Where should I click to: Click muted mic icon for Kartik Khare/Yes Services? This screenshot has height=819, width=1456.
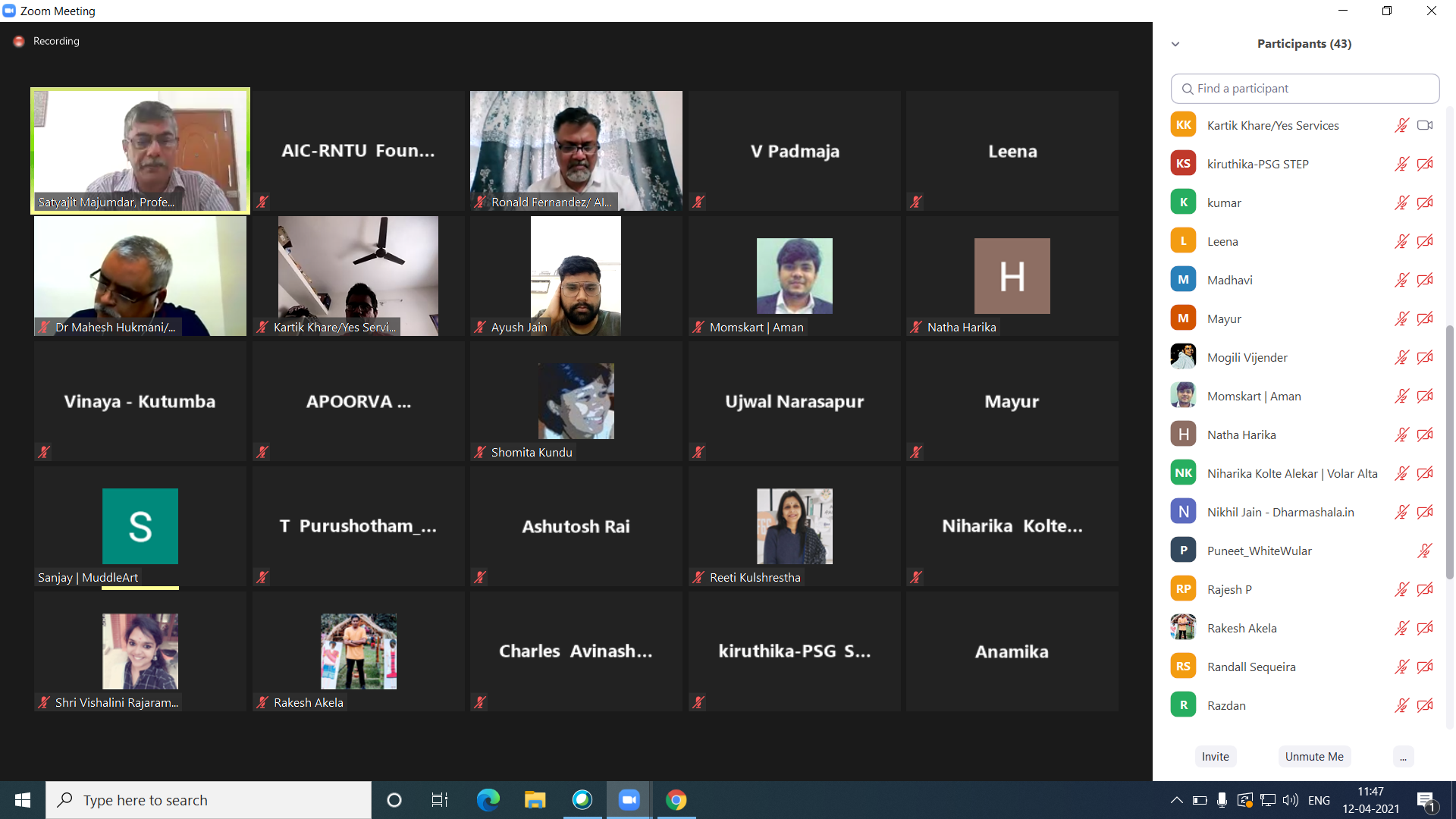click(x=1401, y=125)
